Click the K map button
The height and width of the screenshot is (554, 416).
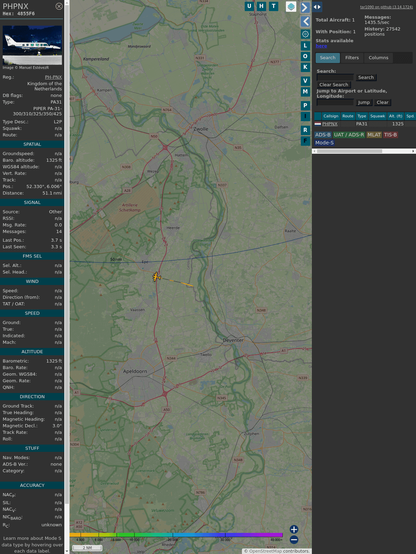click(305, 67)
